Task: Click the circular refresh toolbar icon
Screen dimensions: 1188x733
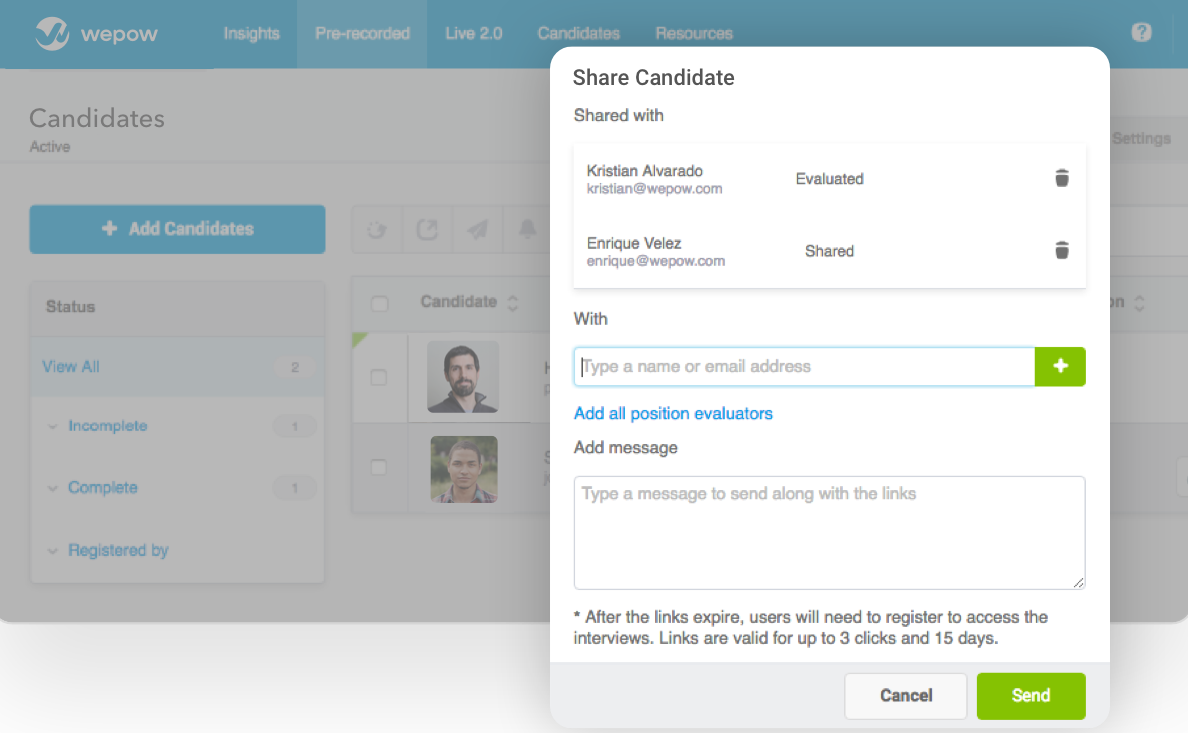Action: click(377, 229)
